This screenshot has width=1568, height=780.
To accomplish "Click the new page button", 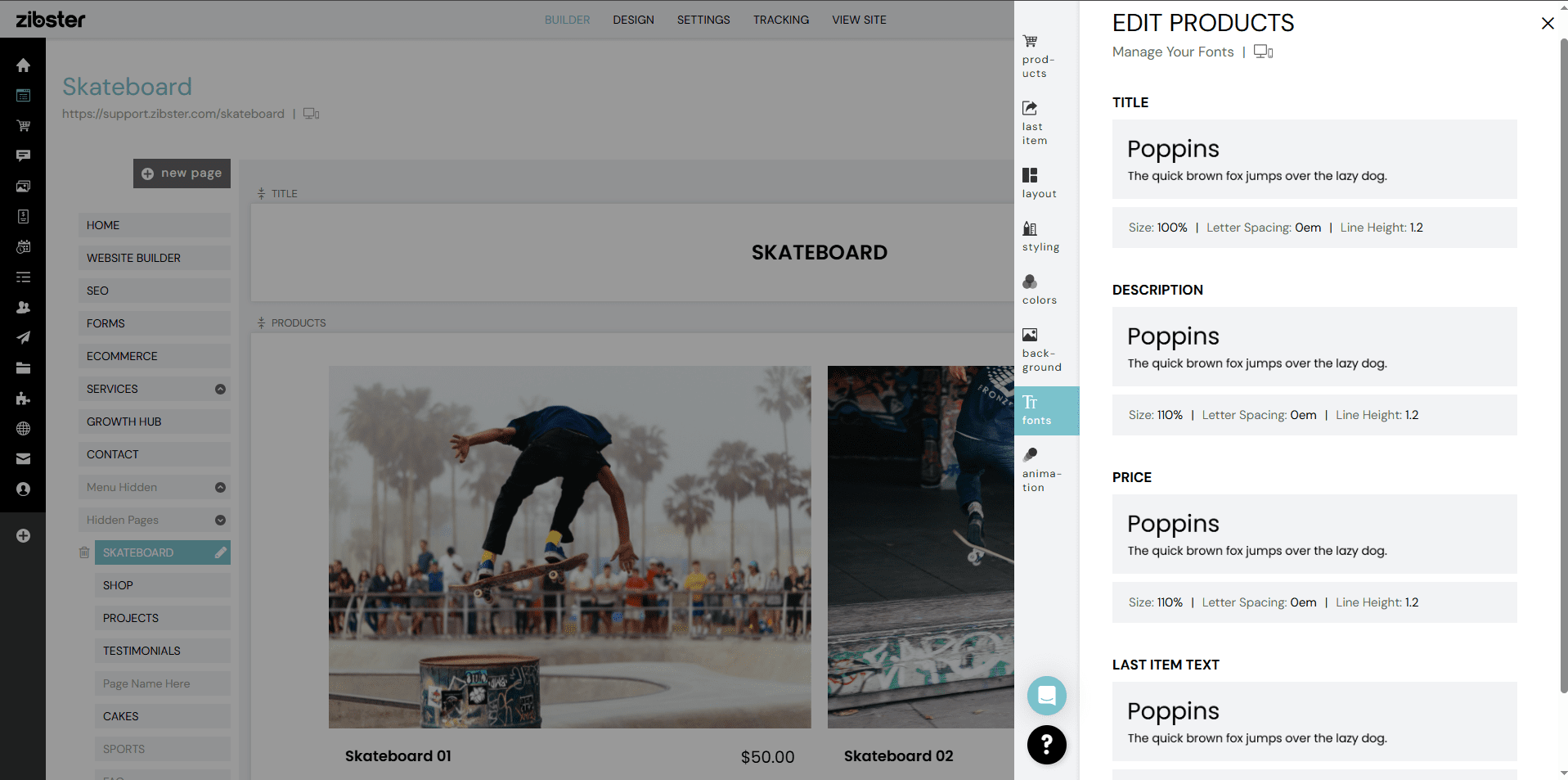I will point(182,174).
